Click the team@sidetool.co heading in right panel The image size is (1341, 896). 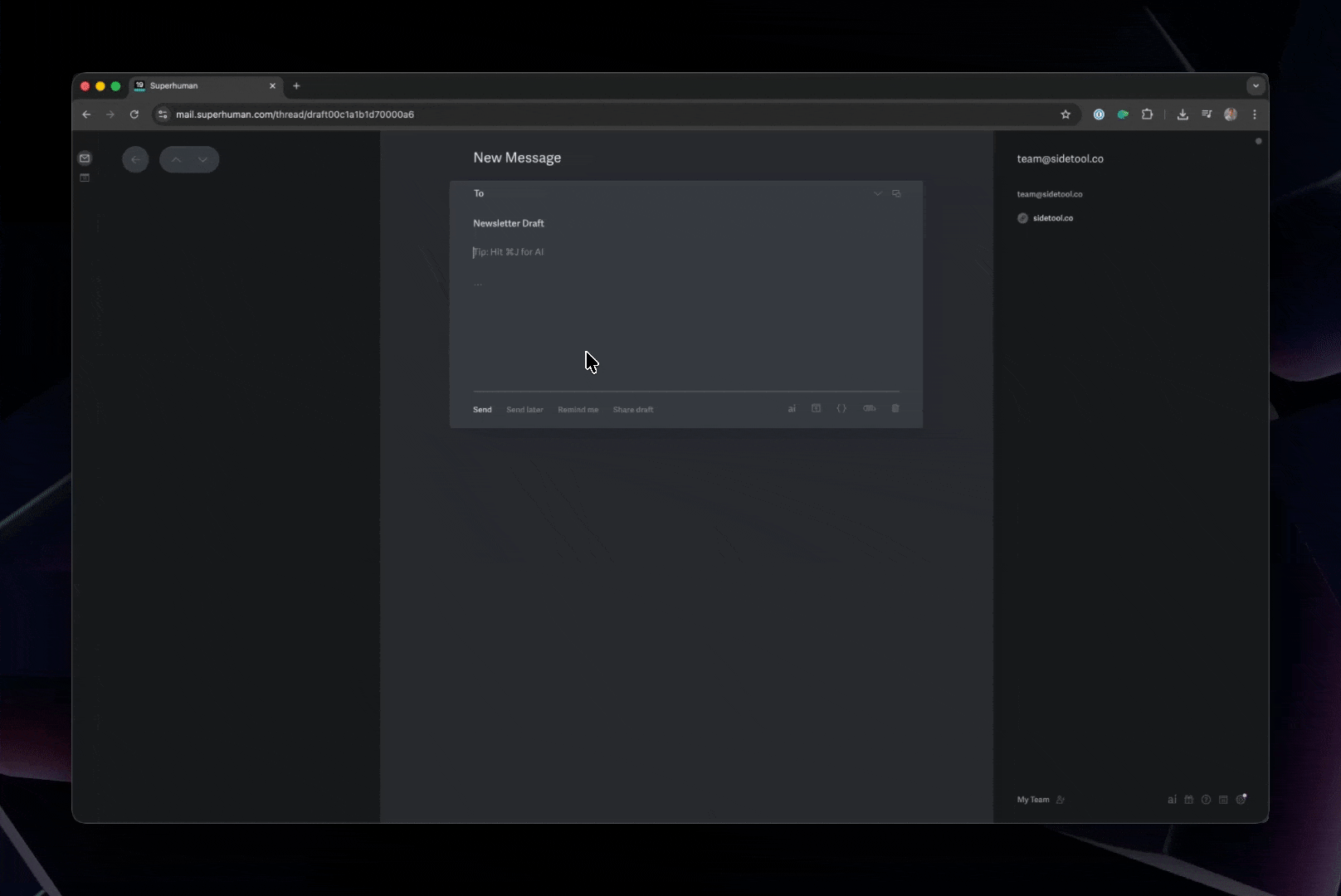pyautogui.click(x=1060, y=158)
